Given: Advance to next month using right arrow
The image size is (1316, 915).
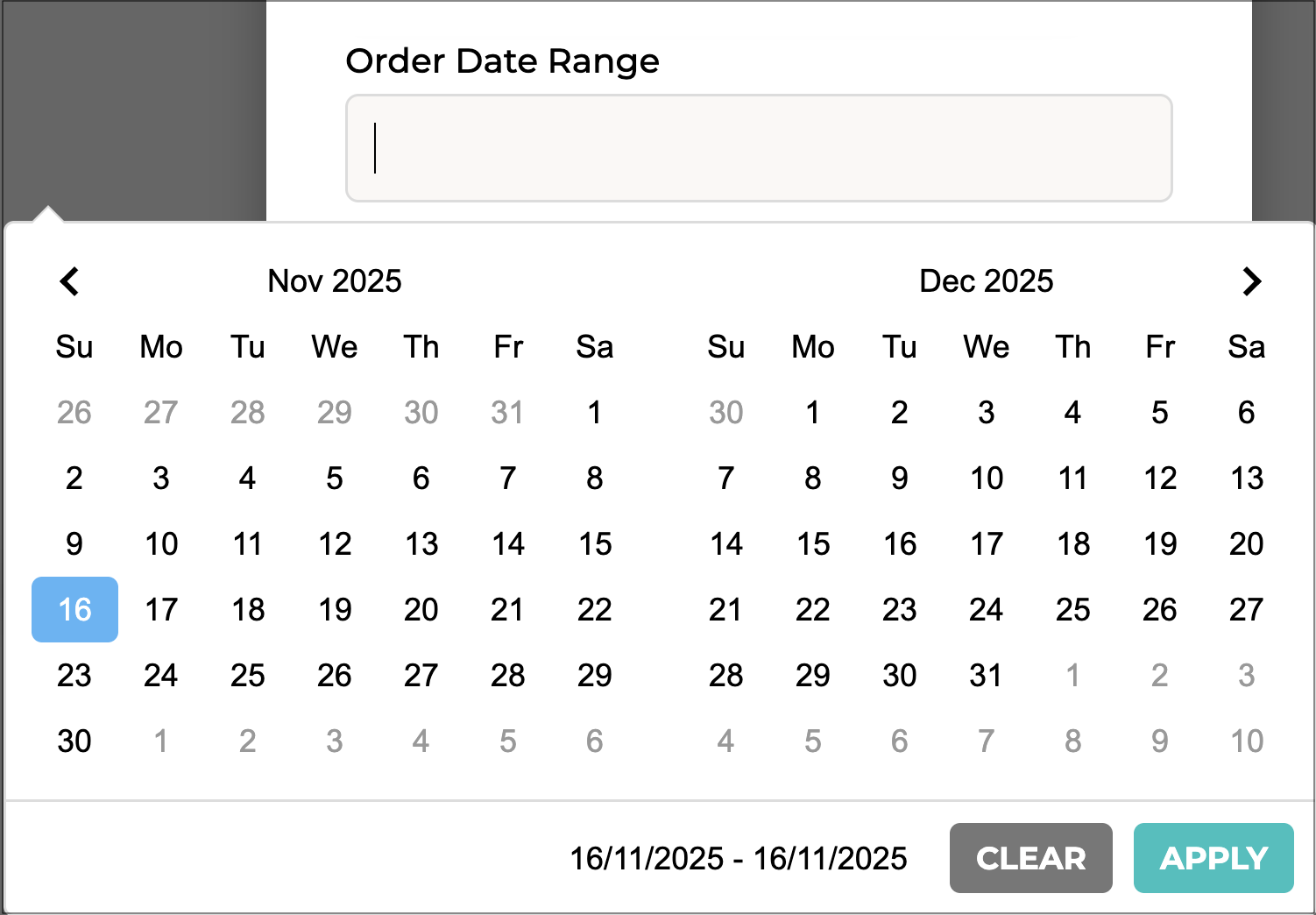Looking at the screenshot, I should coord(1251,281).
